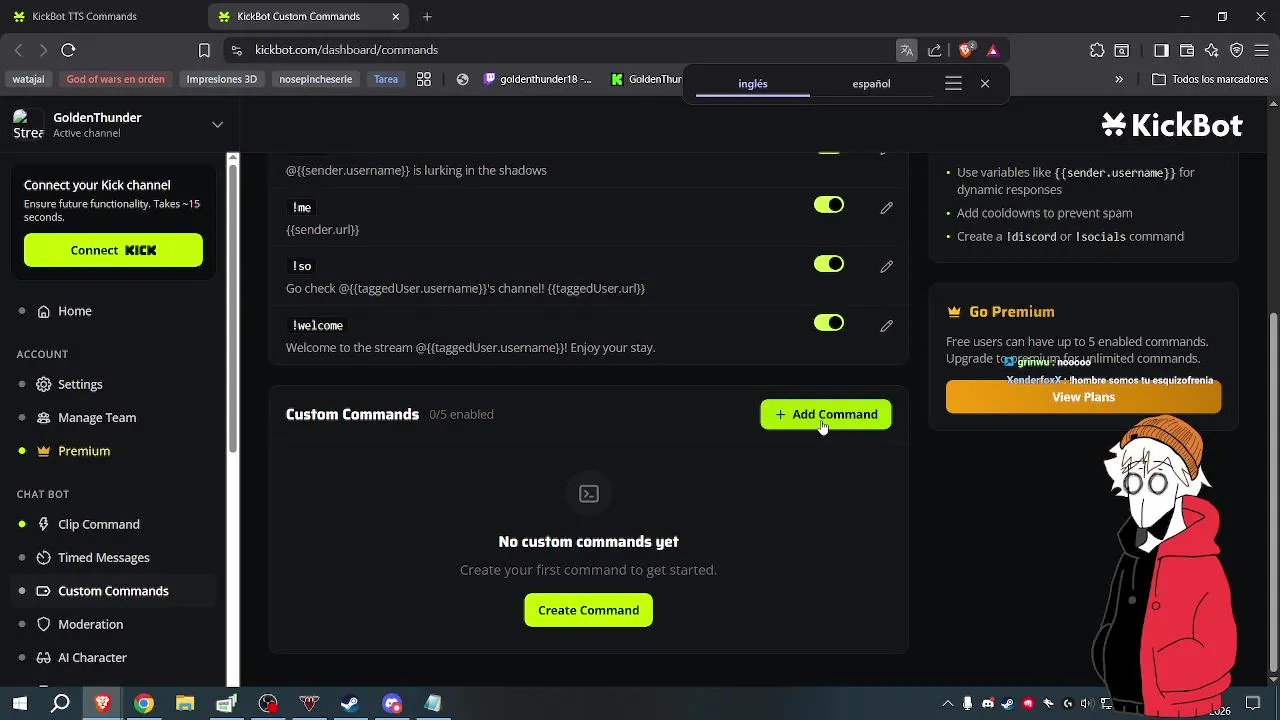Screen dimensions: 1280x720
Task: Show hidden system tray icons arrow
Action: click(946, 704)
